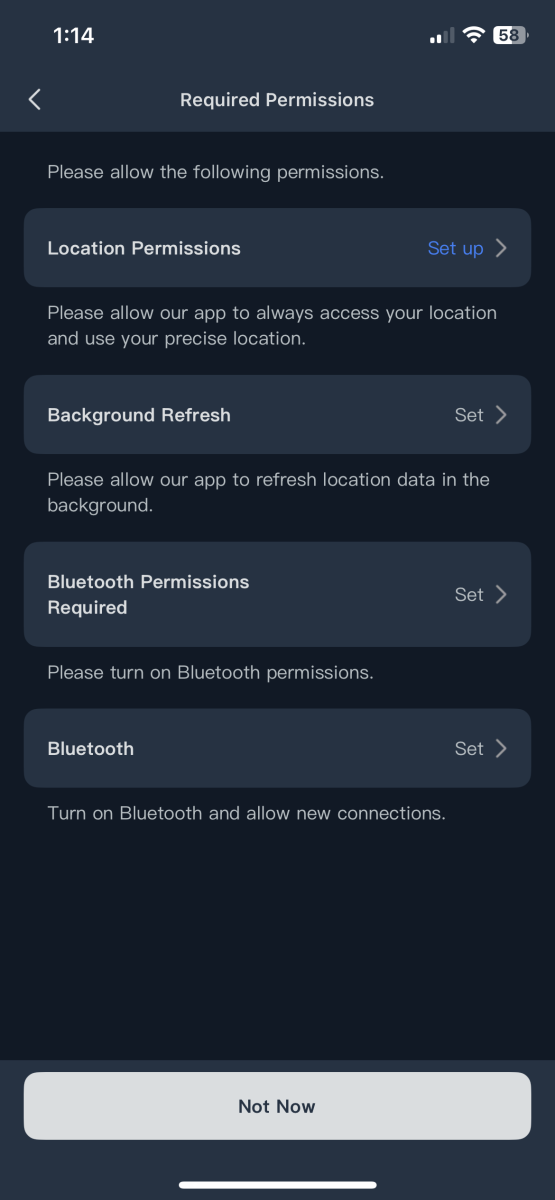Tap the Not Now button
This screenshot has height=1200, width=555.
tap(277, 1106)
